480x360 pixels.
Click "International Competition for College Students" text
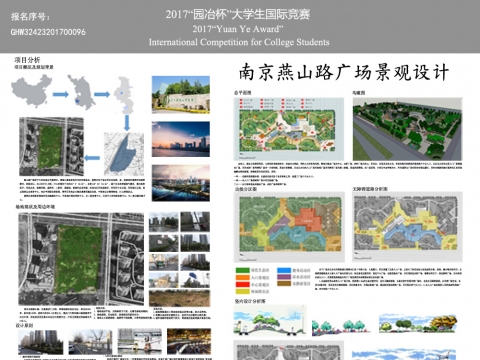(239, 42)
